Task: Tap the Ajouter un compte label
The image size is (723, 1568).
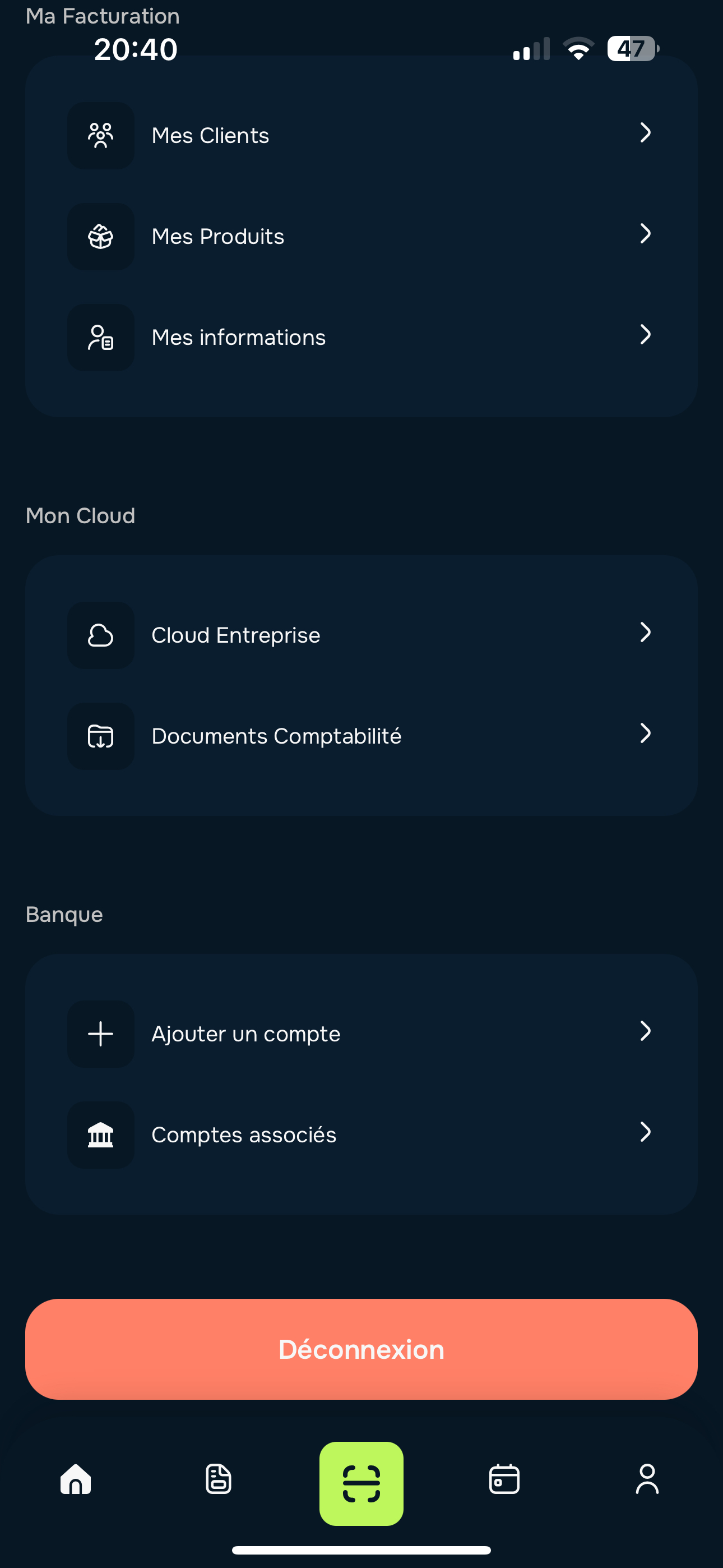Action: [246, 1034]
